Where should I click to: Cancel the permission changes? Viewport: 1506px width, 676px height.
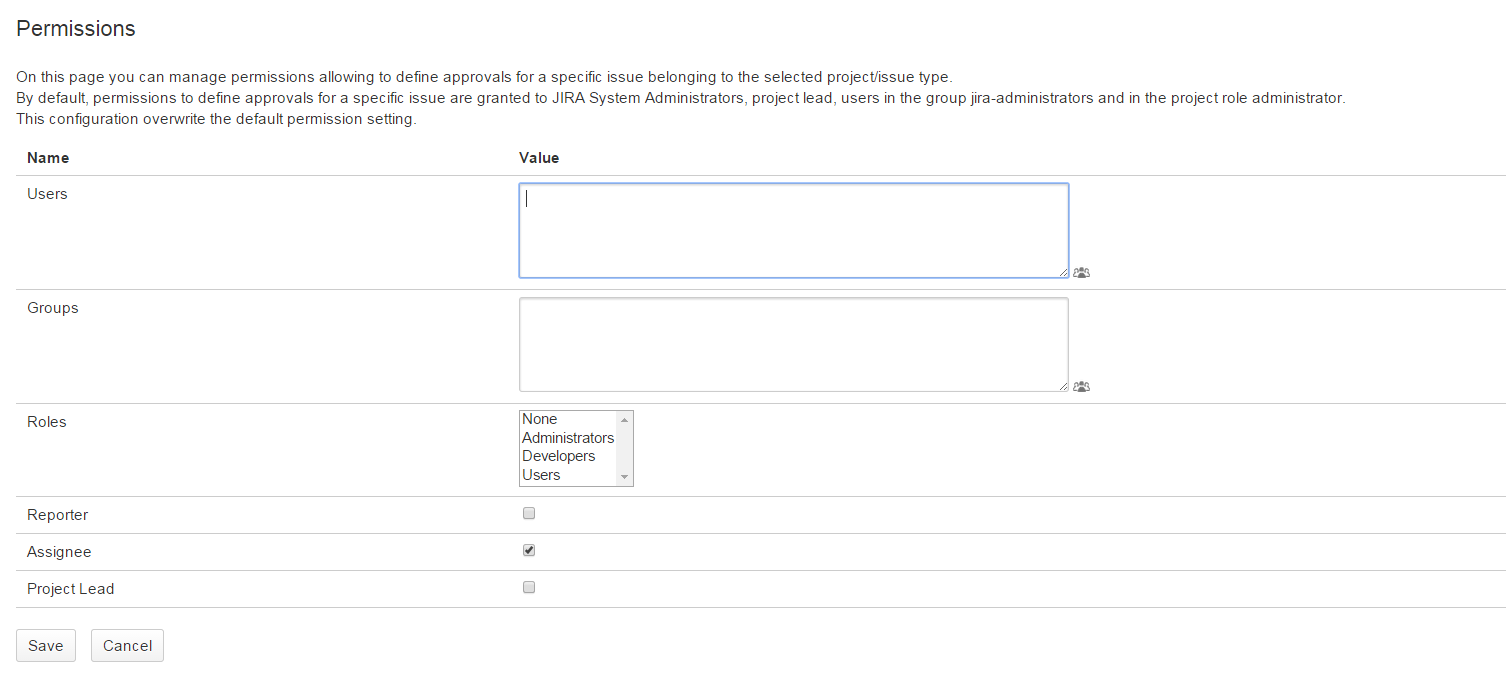[x=127, y=646]
